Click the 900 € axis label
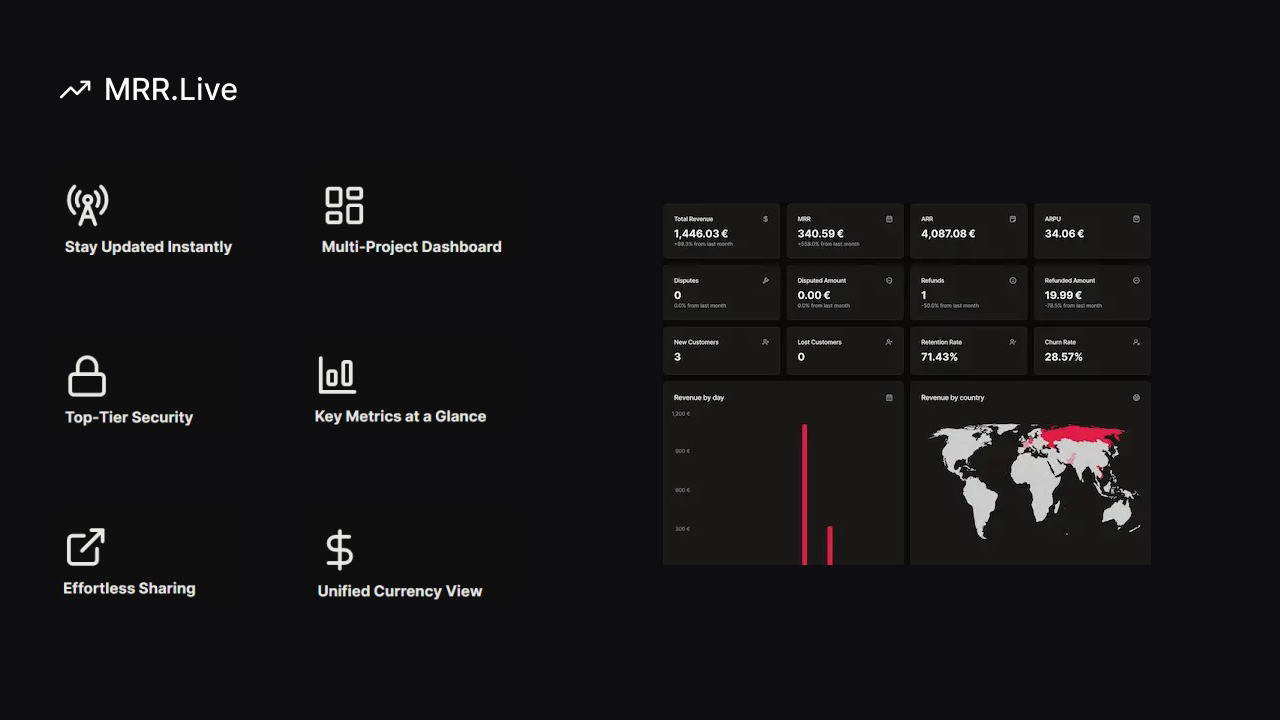This screenshot has width=1280, height=720. pyautogui.click(x=682, y=451)
